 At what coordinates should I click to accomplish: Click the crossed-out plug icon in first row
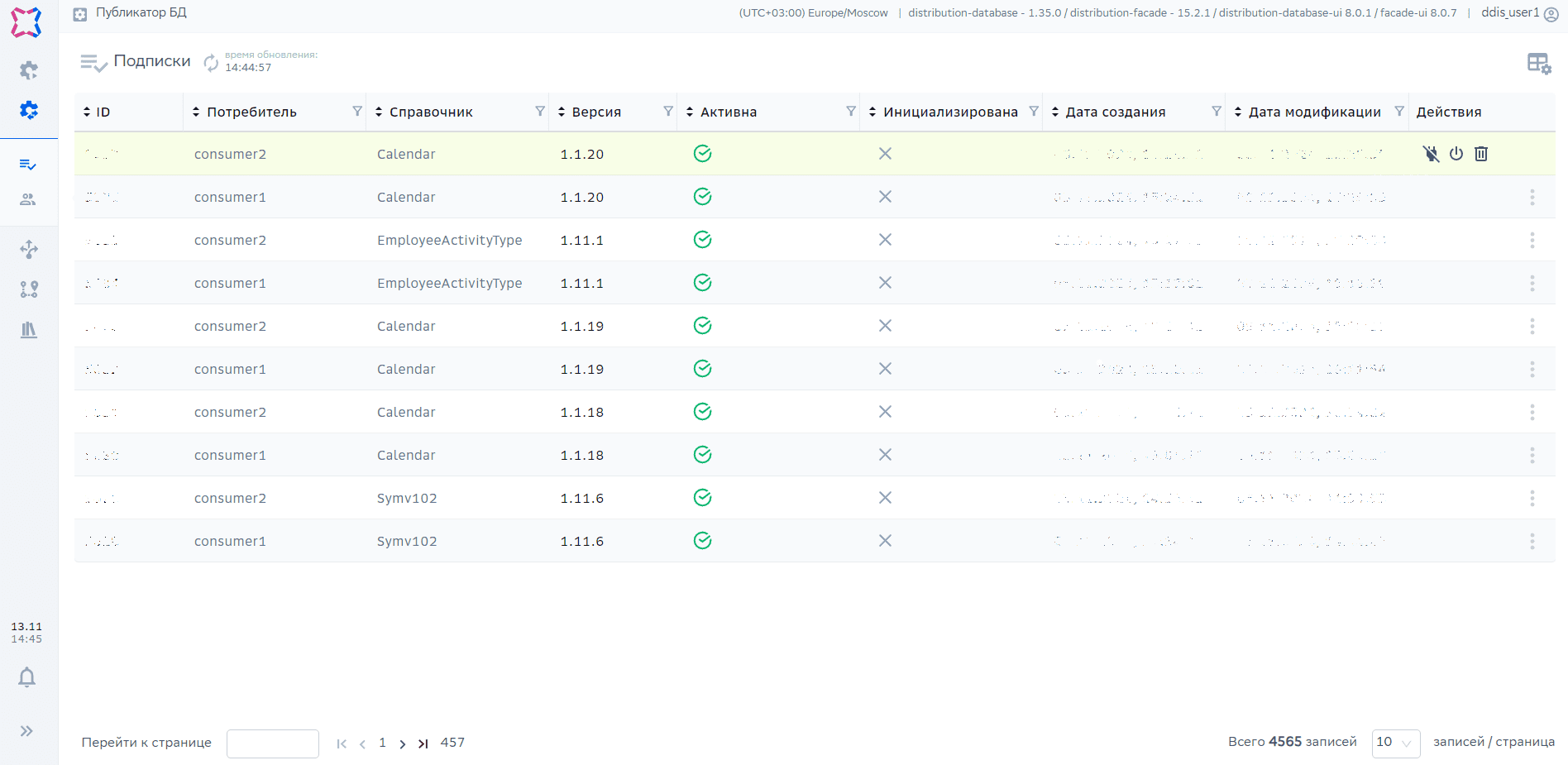[x=1431, y=154]
